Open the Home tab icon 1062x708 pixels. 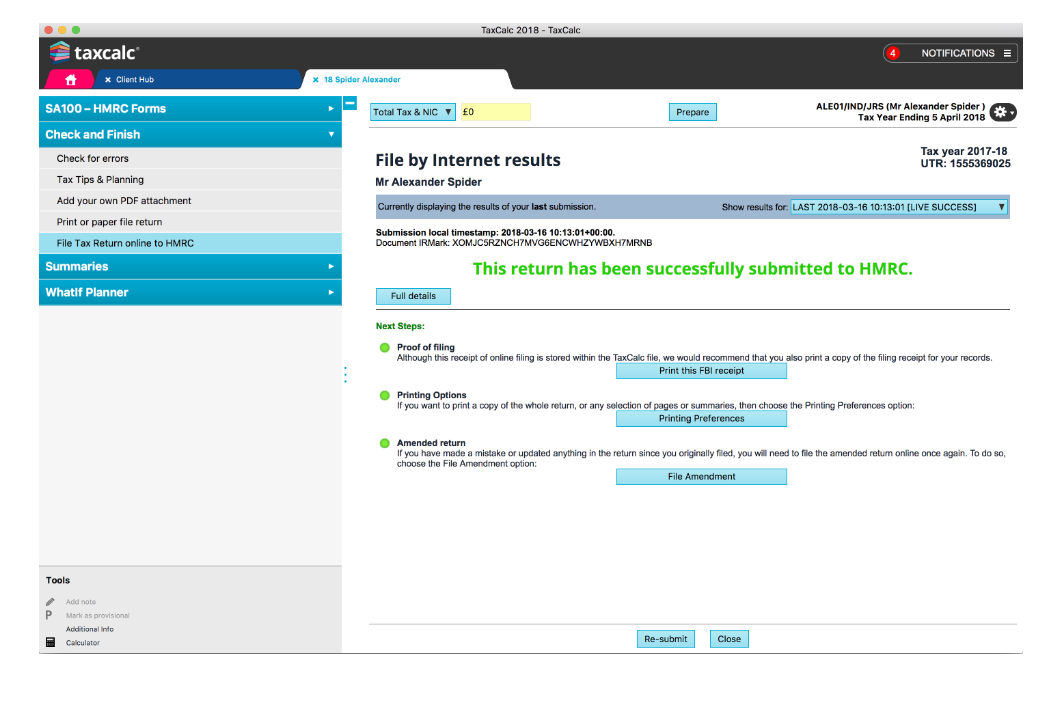coord(70,80)
